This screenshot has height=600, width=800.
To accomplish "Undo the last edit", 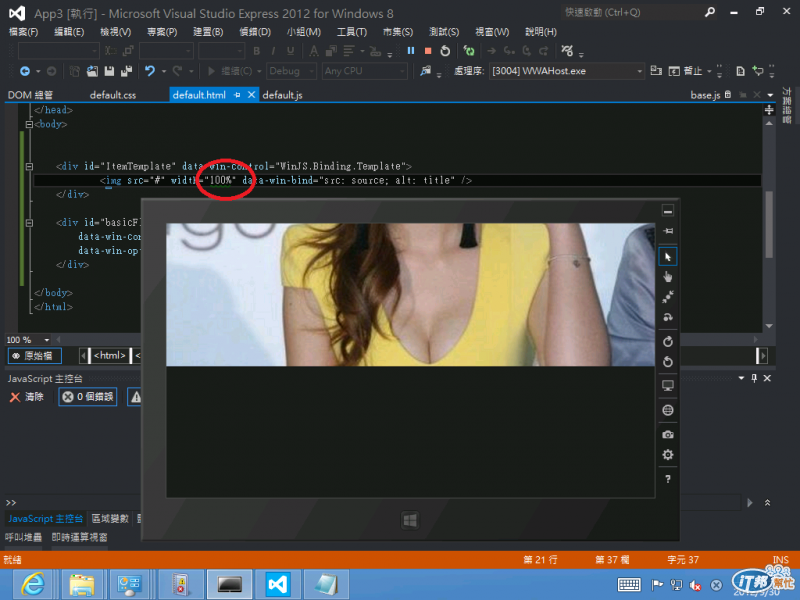I will point(149,71).
